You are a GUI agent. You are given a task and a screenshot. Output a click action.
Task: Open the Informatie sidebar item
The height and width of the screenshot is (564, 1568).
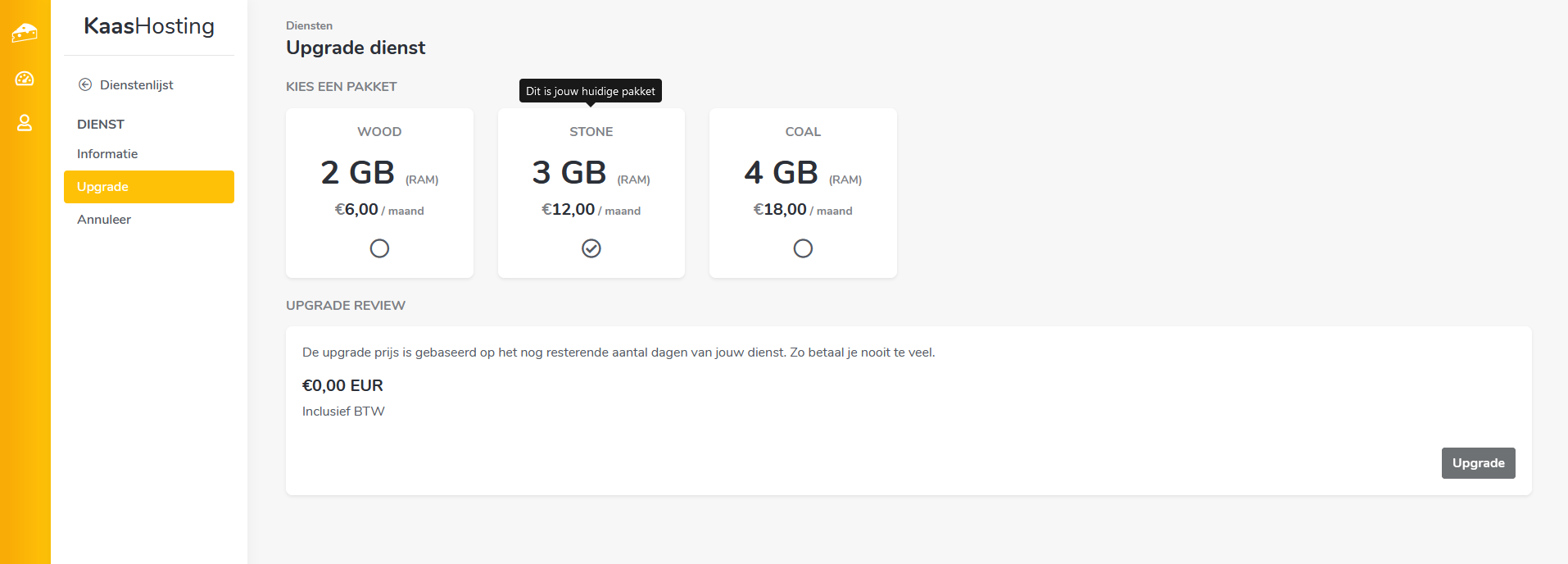pos(107,154)
